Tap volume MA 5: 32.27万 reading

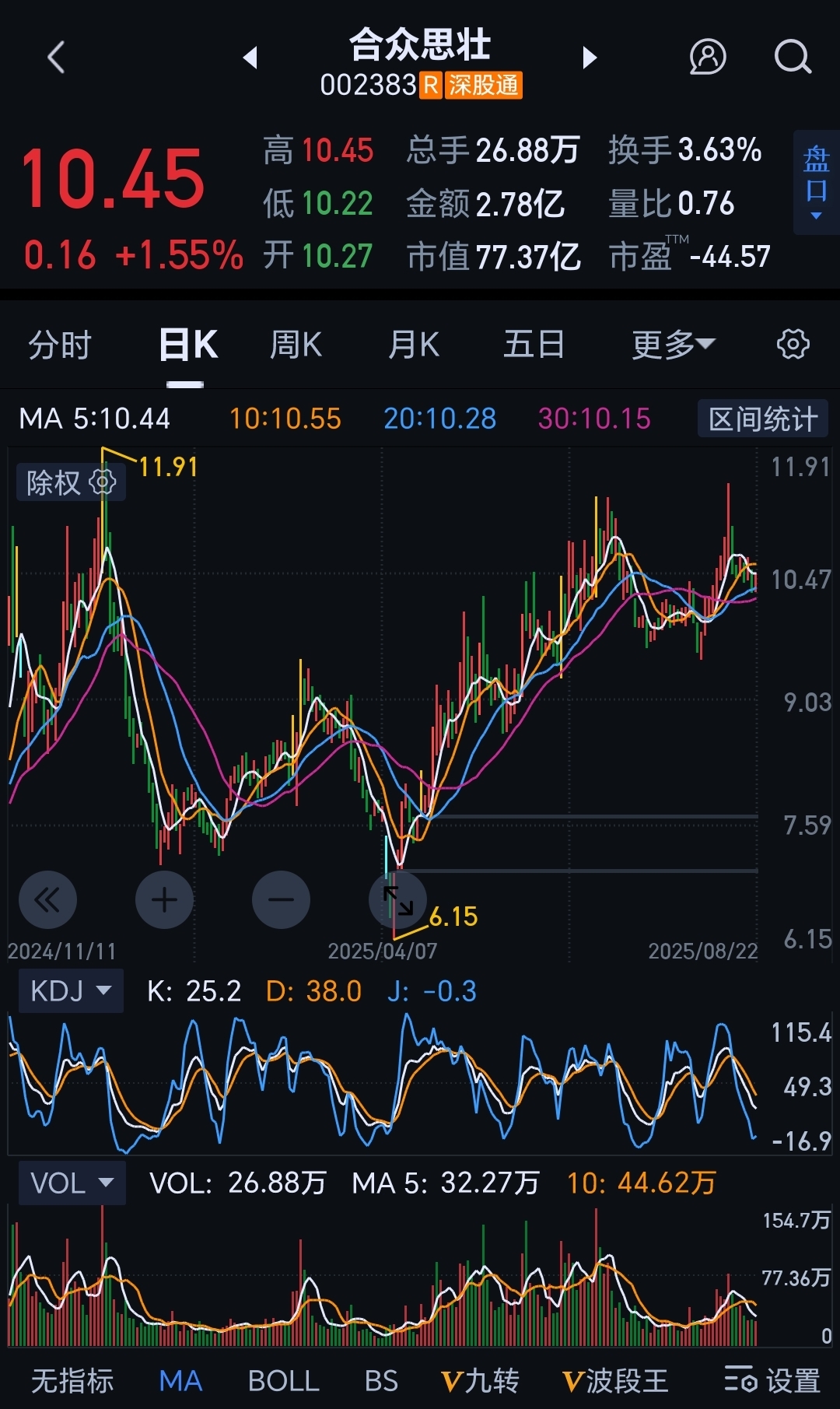446,1183
